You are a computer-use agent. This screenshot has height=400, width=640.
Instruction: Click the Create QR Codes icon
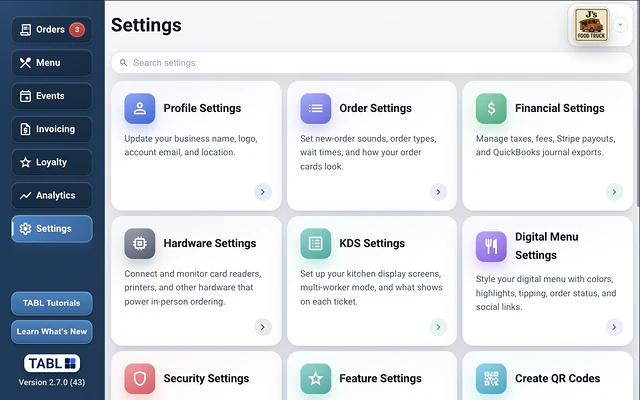[491, 379]
